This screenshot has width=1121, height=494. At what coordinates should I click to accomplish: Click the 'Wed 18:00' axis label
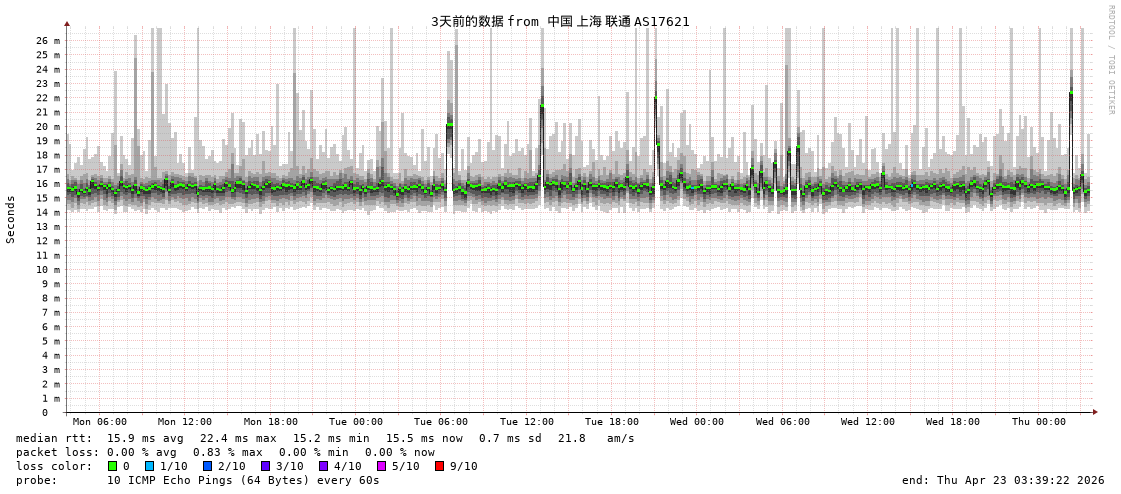(953, 422)
